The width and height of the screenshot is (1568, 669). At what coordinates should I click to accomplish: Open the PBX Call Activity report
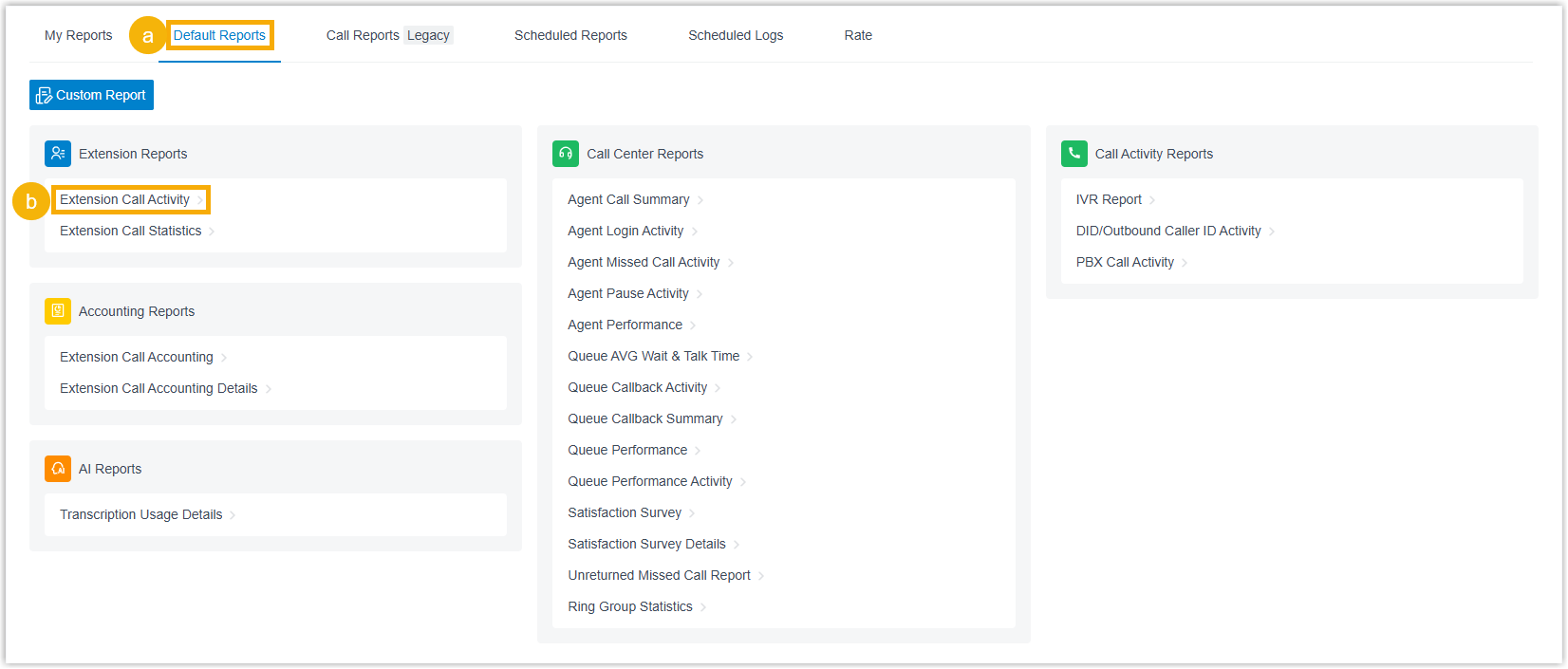coord(1125,263)
